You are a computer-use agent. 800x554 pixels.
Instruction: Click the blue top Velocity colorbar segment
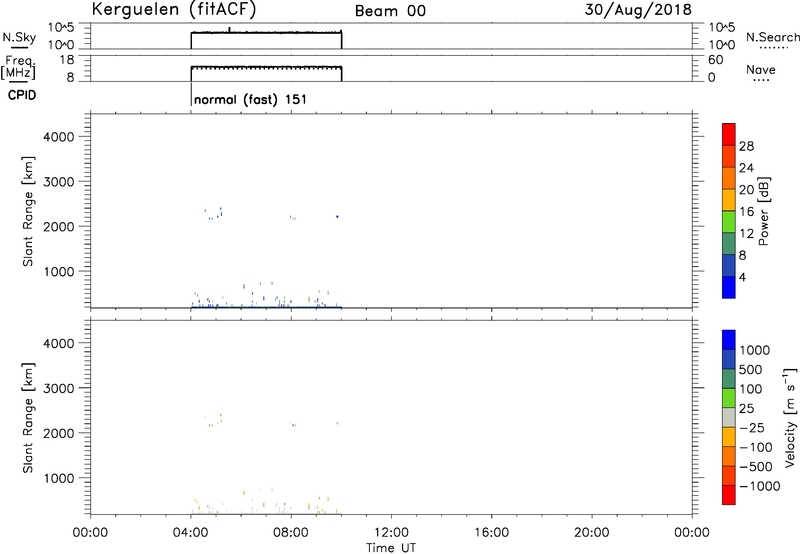point(729,340)
